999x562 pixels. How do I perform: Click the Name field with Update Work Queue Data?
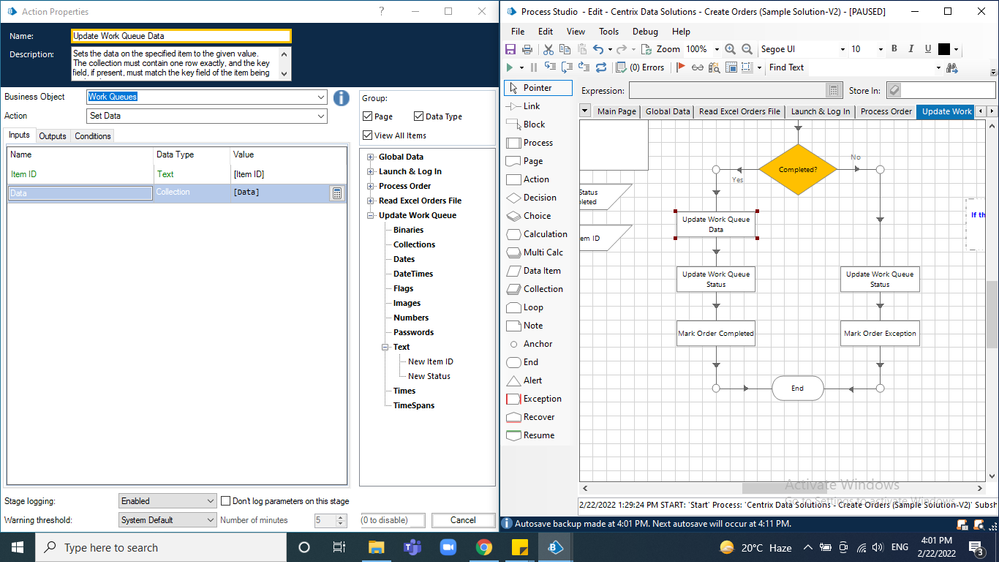coord(181,36)
